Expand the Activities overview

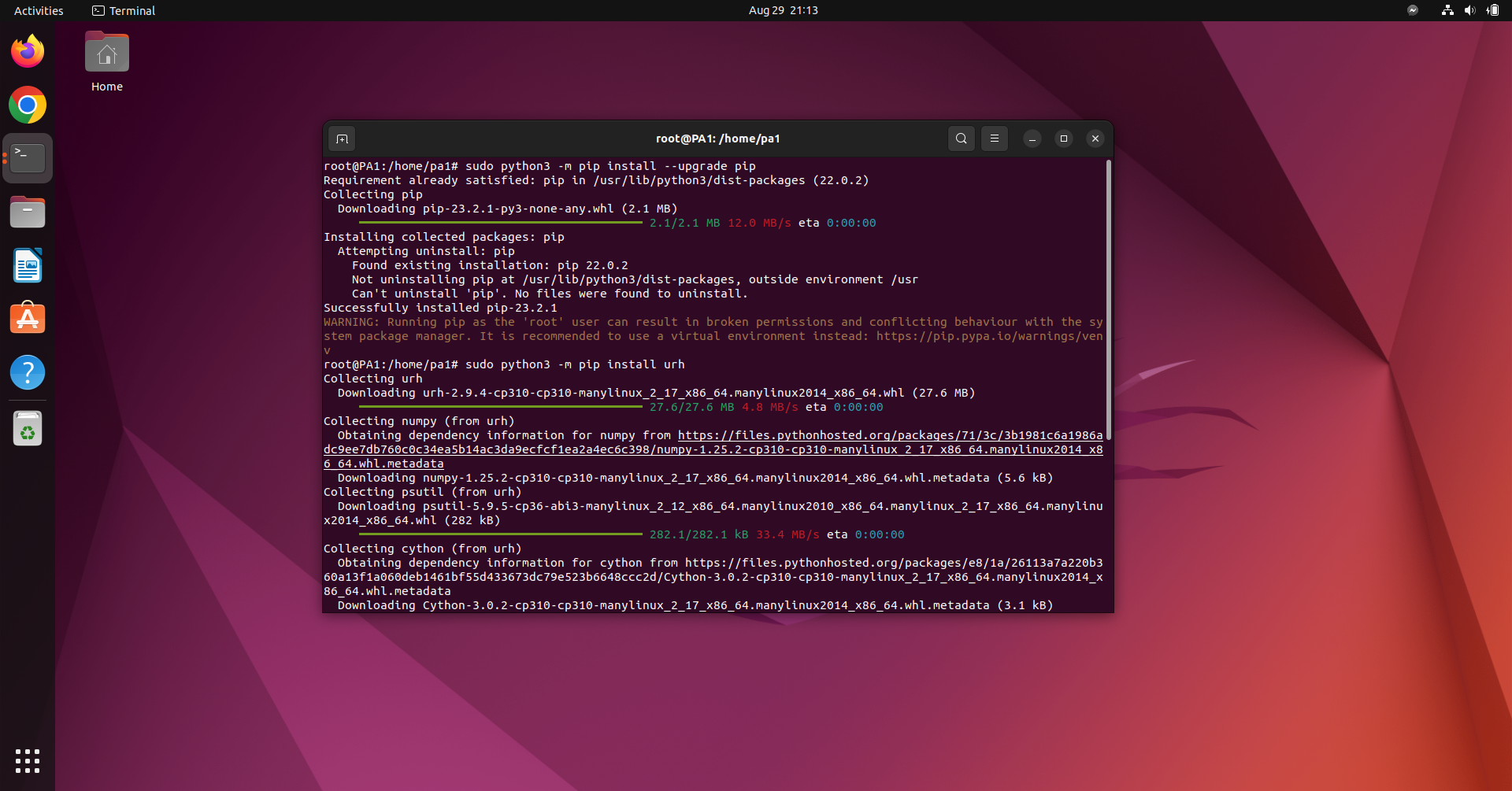point(38,10)
